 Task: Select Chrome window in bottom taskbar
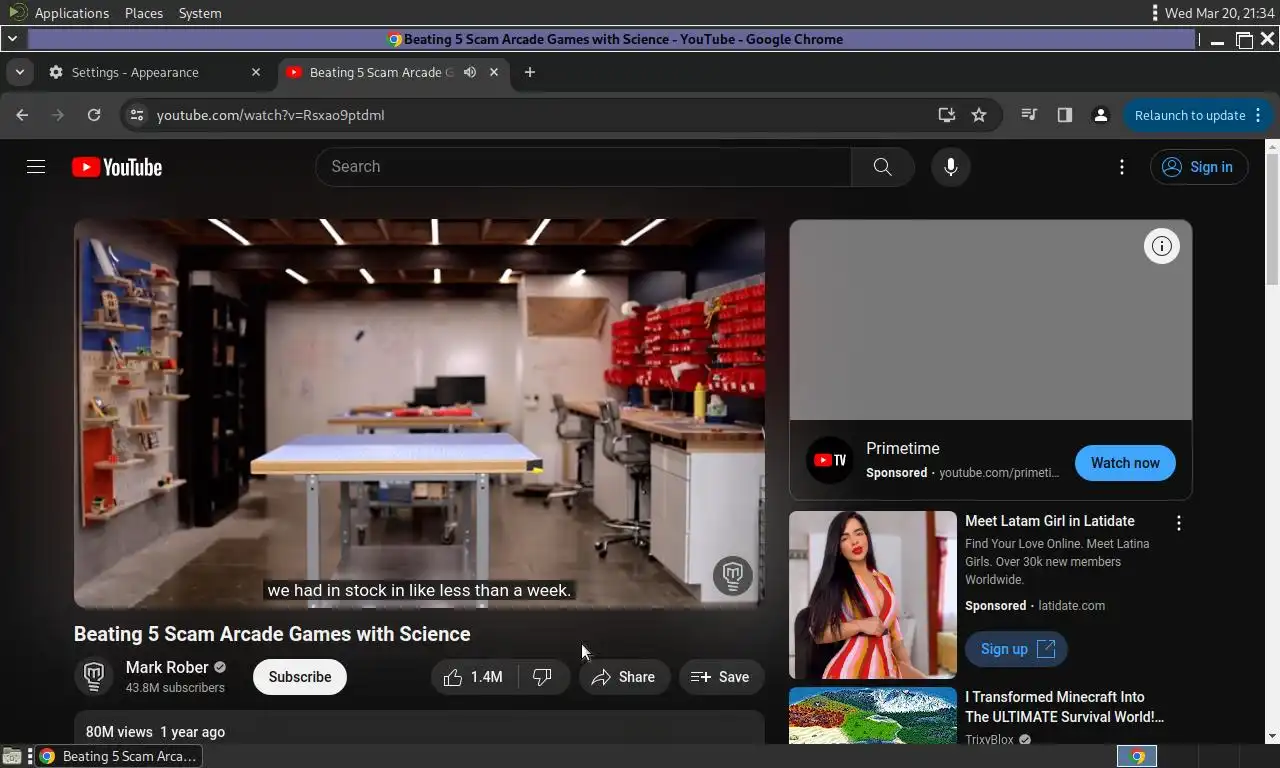(118, 756)
